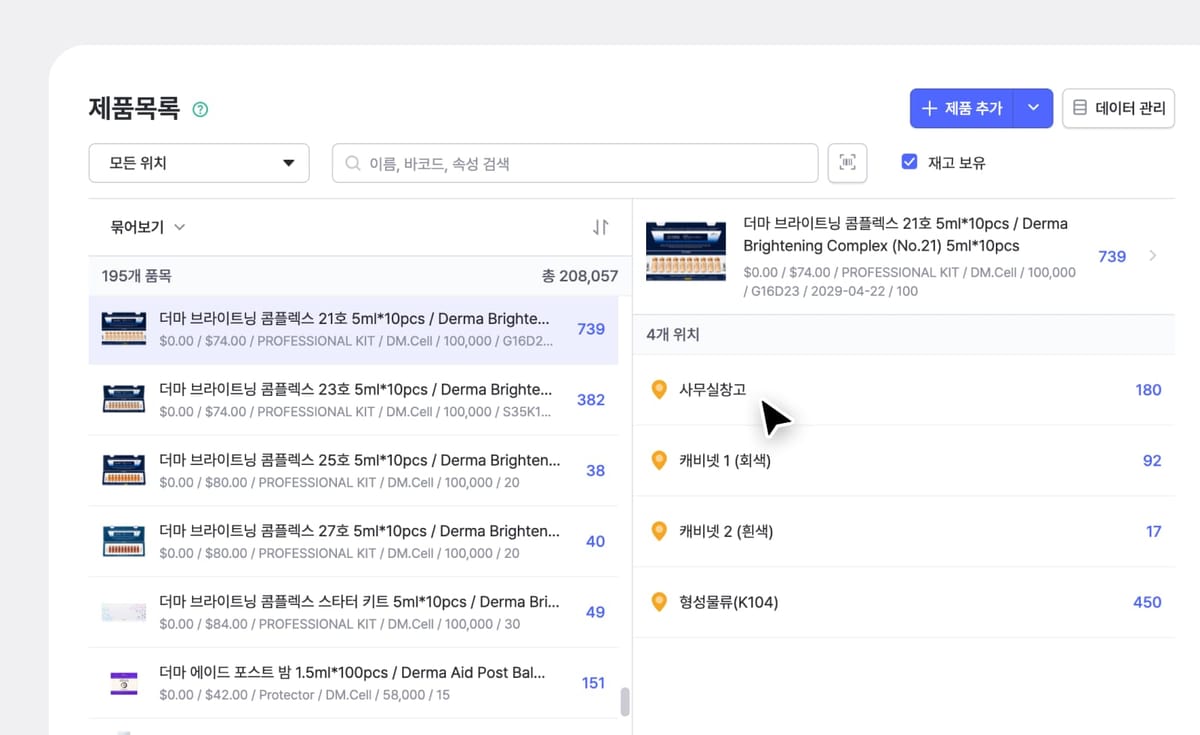This screenshot has height=735, width=1200.
Task: Click quantity 180 for 사무실창고
Action: (1148, 390)
